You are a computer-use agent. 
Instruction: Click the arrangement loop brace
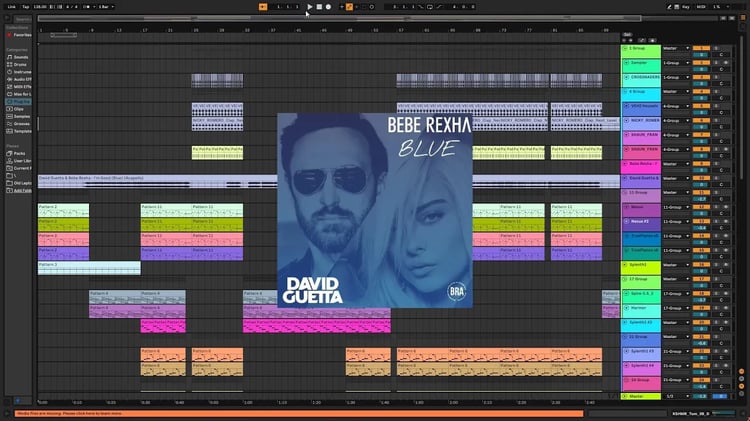pos(64,35)
